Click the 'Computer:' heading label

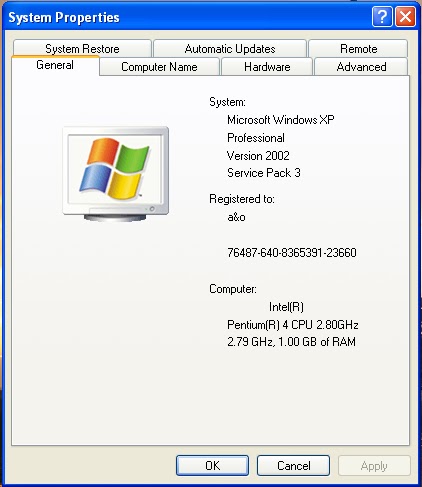coord(233,289)
